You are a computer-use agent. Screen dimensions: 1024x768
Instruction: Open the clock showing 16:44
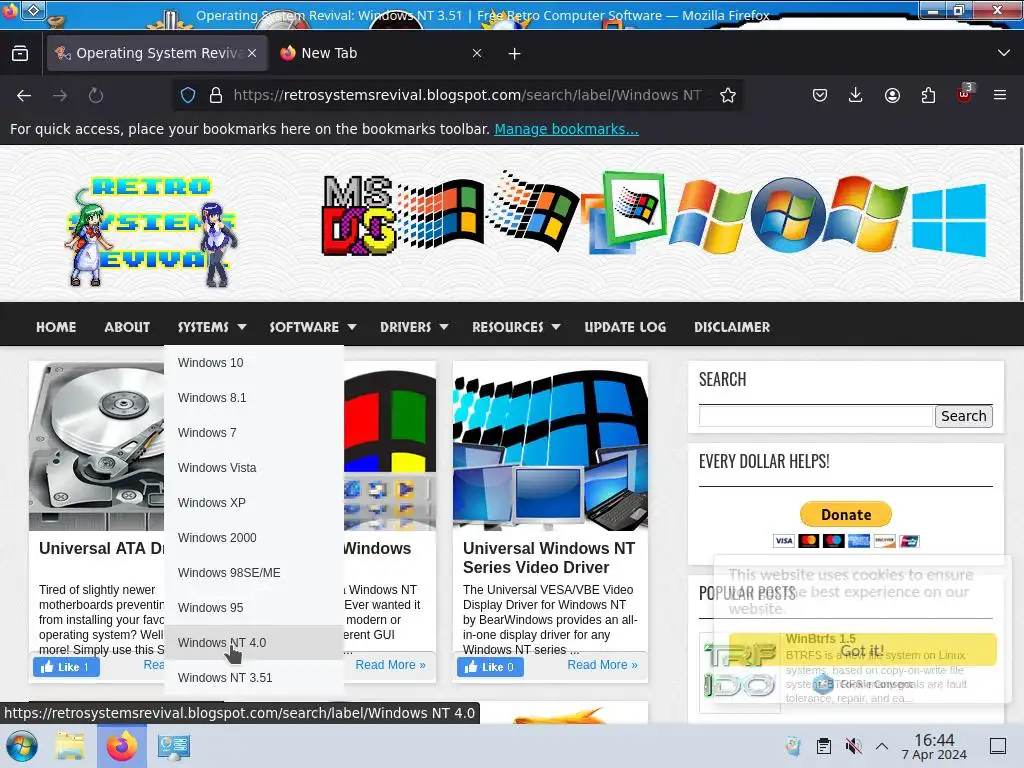pos(934,746)
